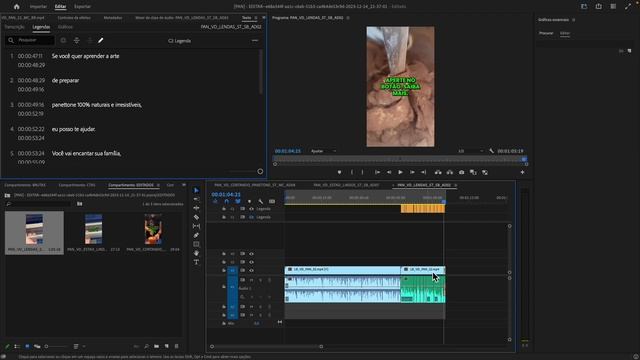Select the Track Select Forward tool
The image size is (640, 360).
196,199
